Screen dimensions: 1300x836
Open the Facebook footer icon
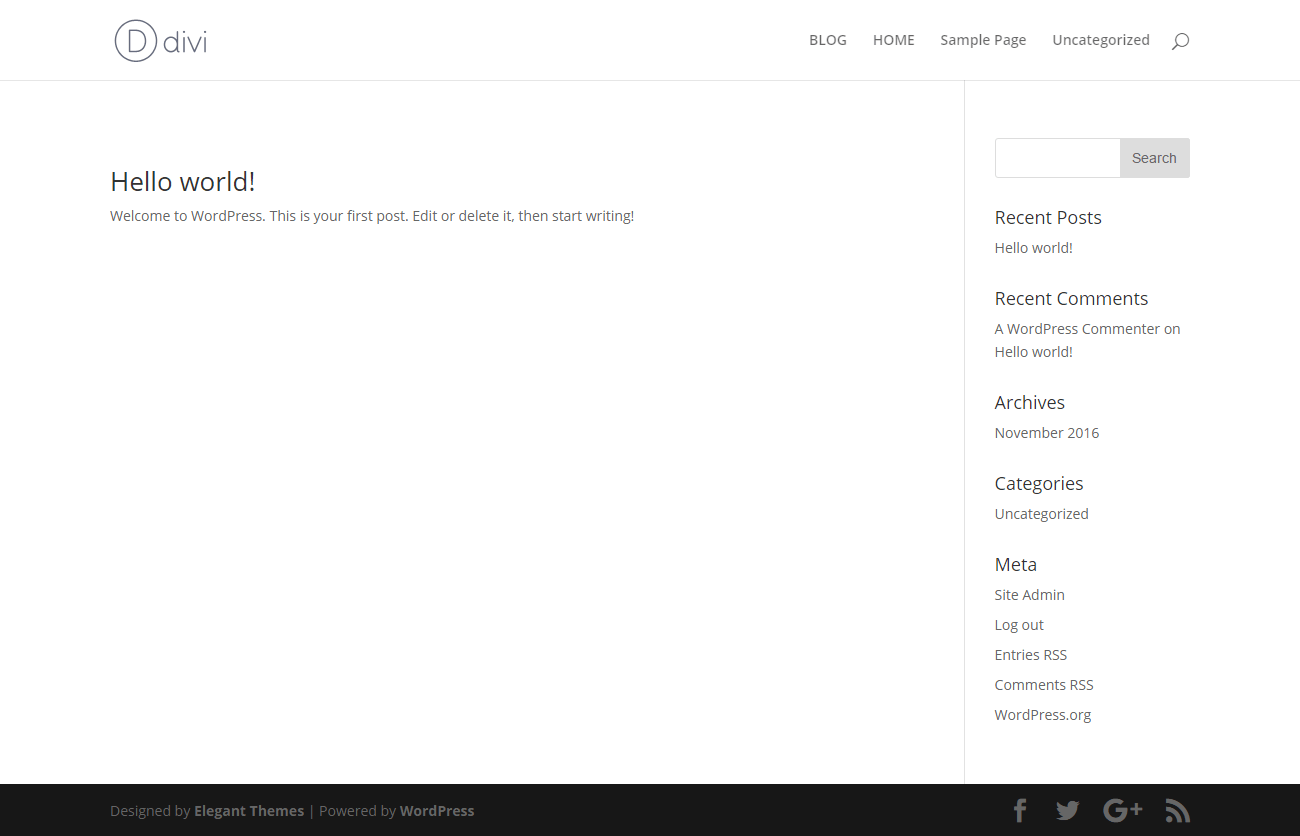tap(1020, 810)
